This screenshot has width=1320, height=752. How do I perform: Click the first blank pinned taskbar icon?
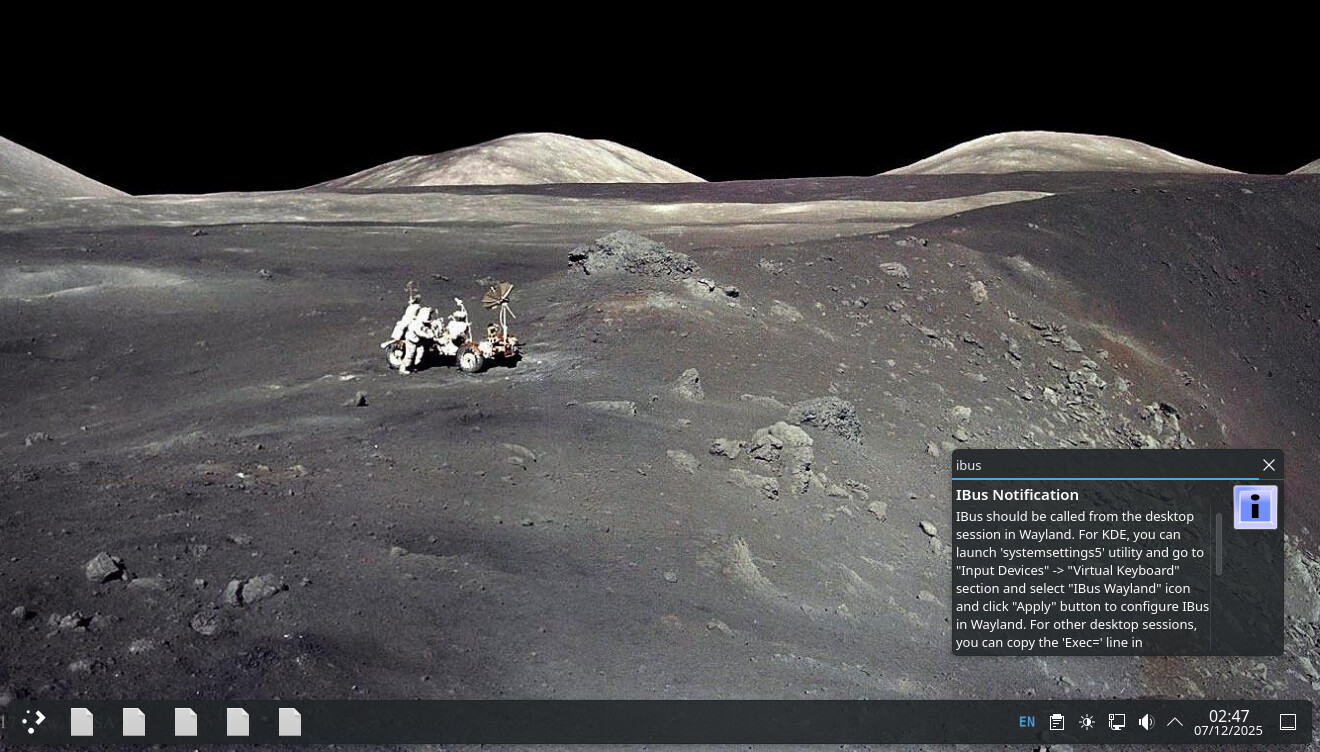82,721
